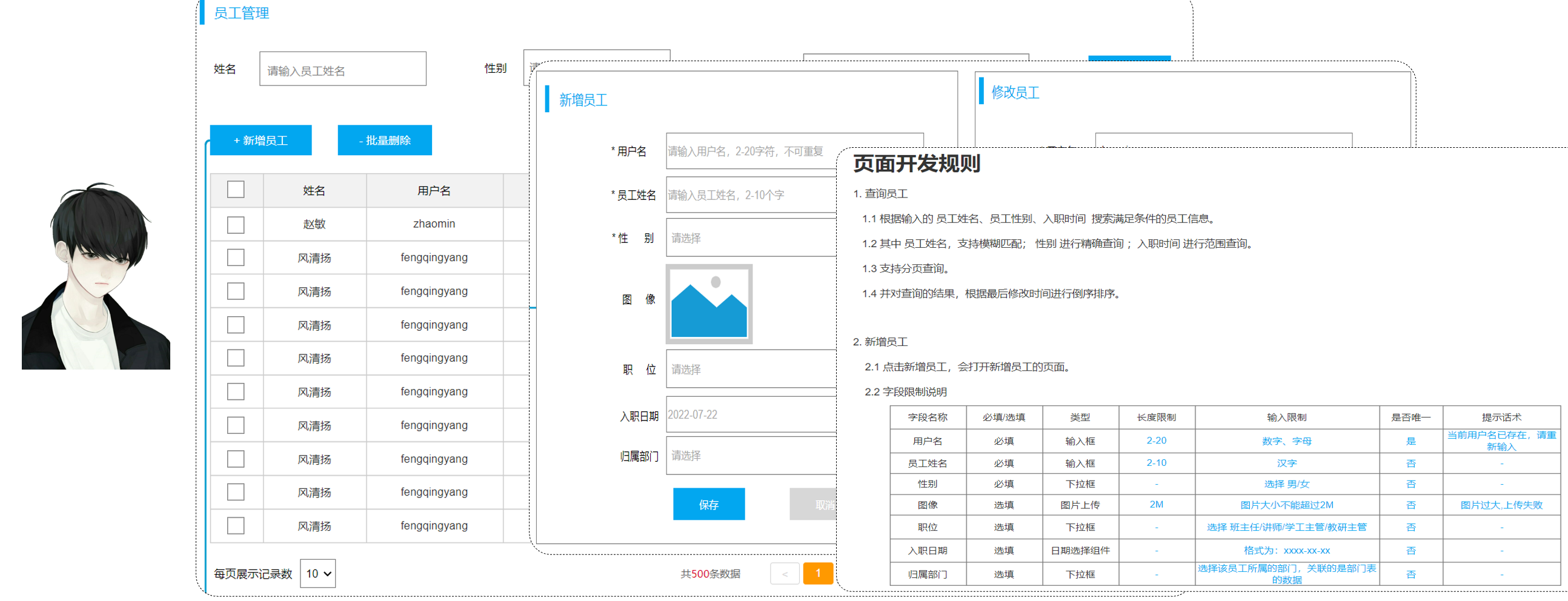
Task: Click the 员工姓名 input in 新增员工 form
Action: pos(752,195)
